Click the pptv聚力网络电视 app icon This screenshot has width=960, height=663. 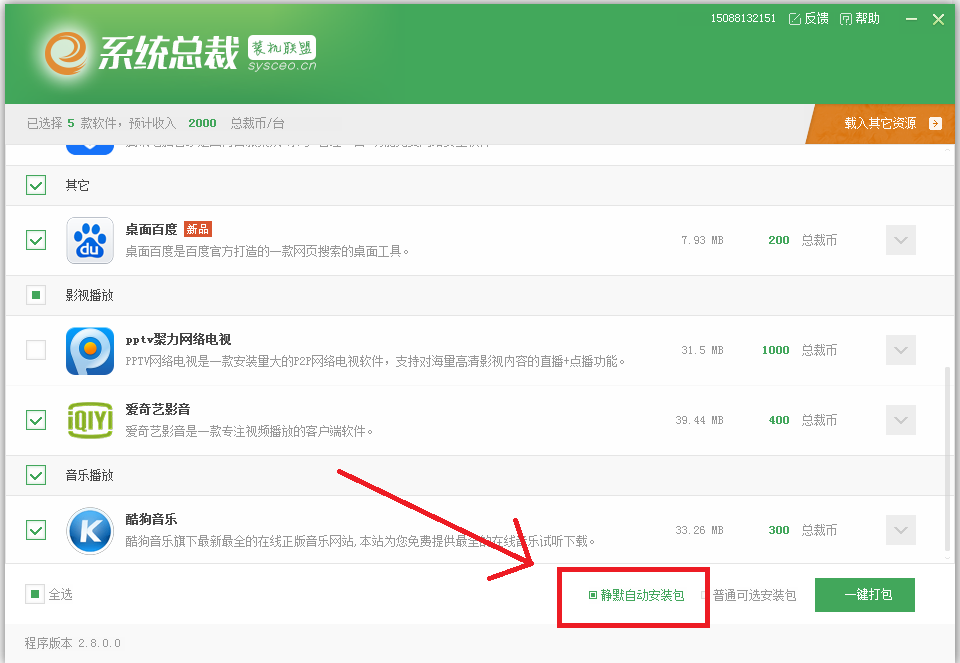click(x=90, y=351)
